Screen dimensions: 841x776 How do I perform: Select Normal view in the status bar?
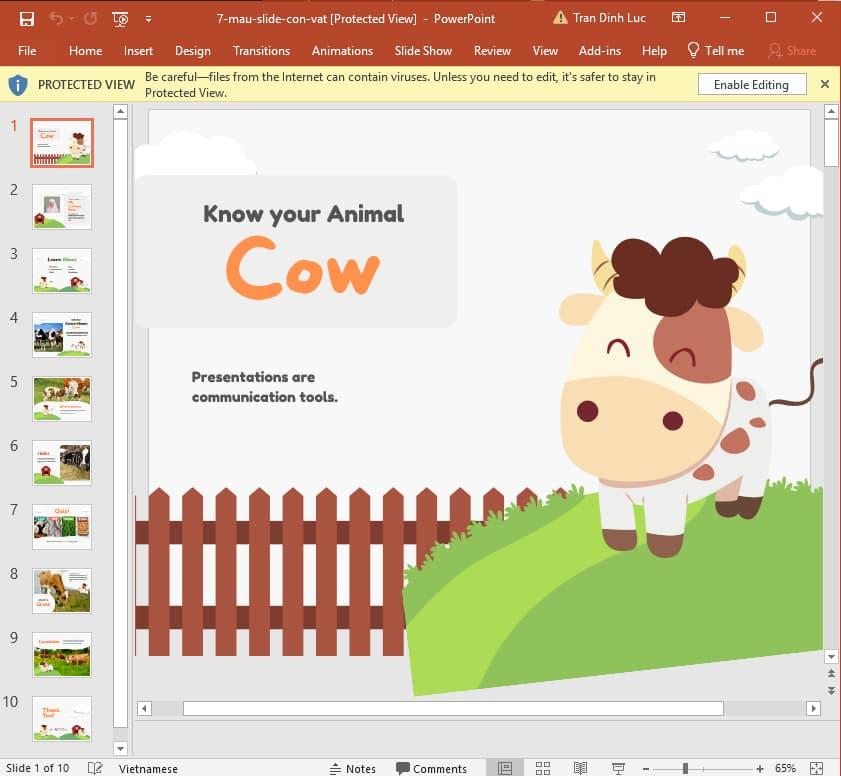pyautogui.click(x=504, y=768)
